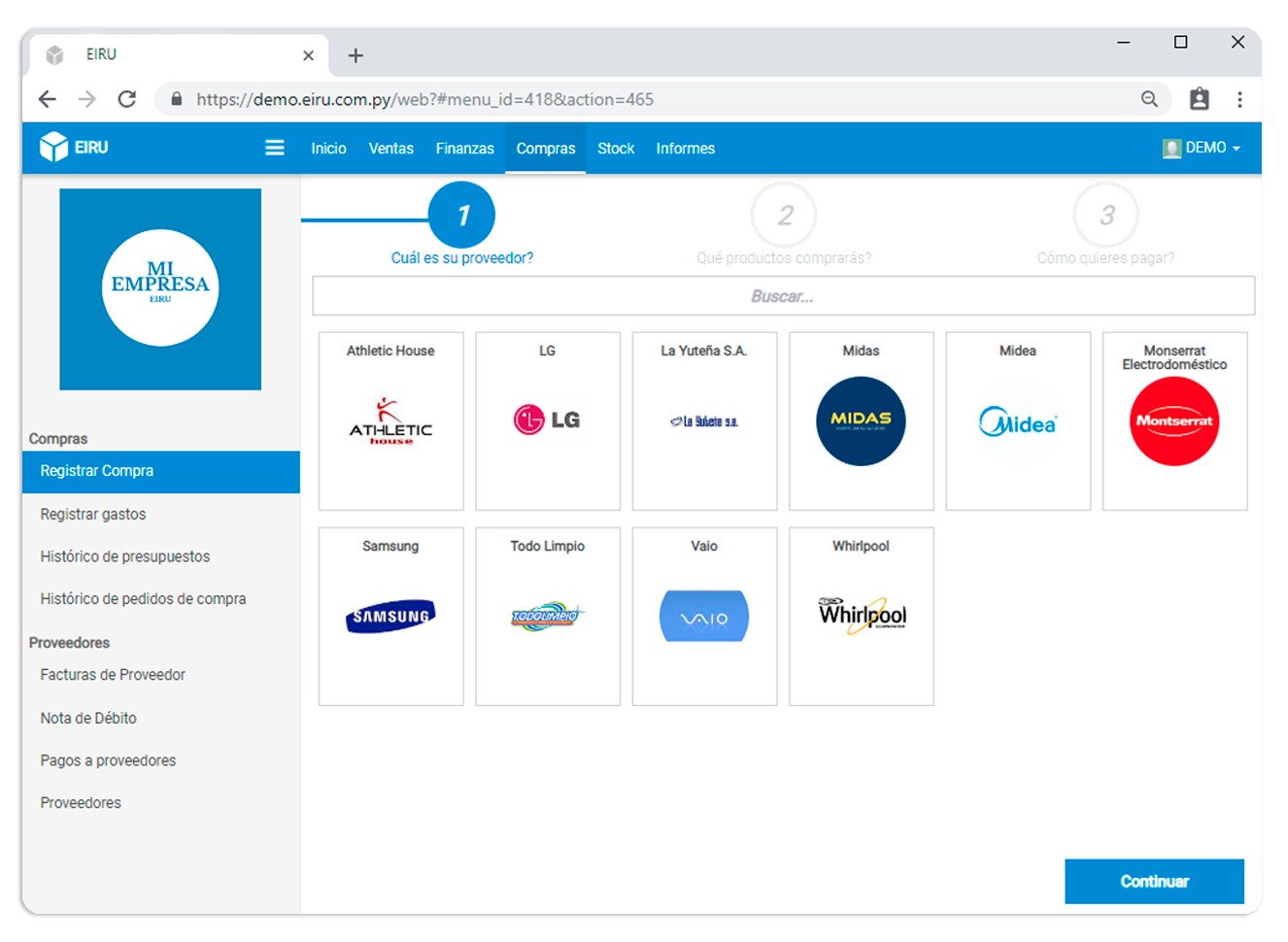
Task: Click step 3 circle Cómo quieres pagar
Action: [x=1106, y=215]
